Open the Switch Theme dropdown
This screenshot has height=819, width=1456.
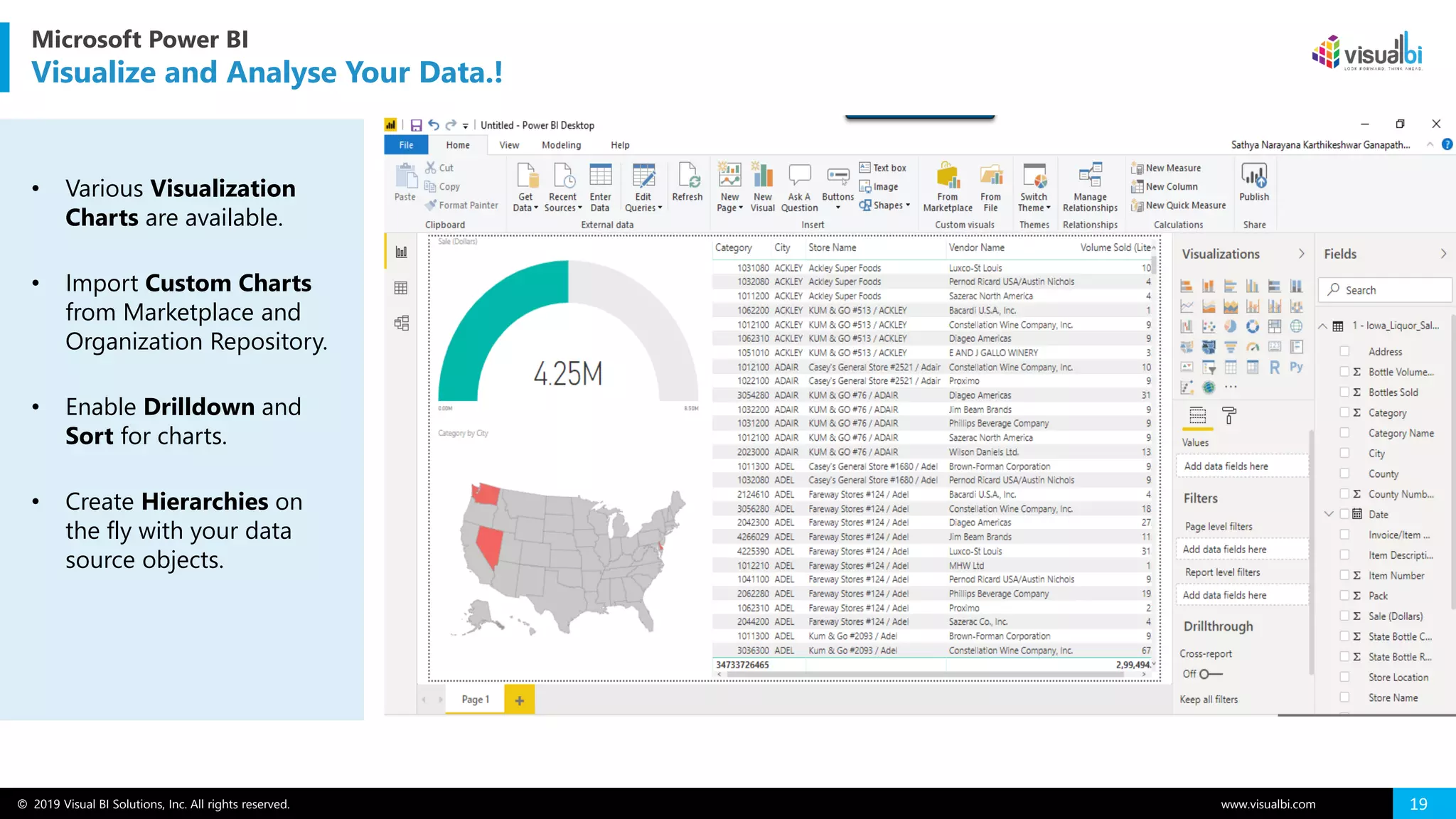[x=1034, y=203]
